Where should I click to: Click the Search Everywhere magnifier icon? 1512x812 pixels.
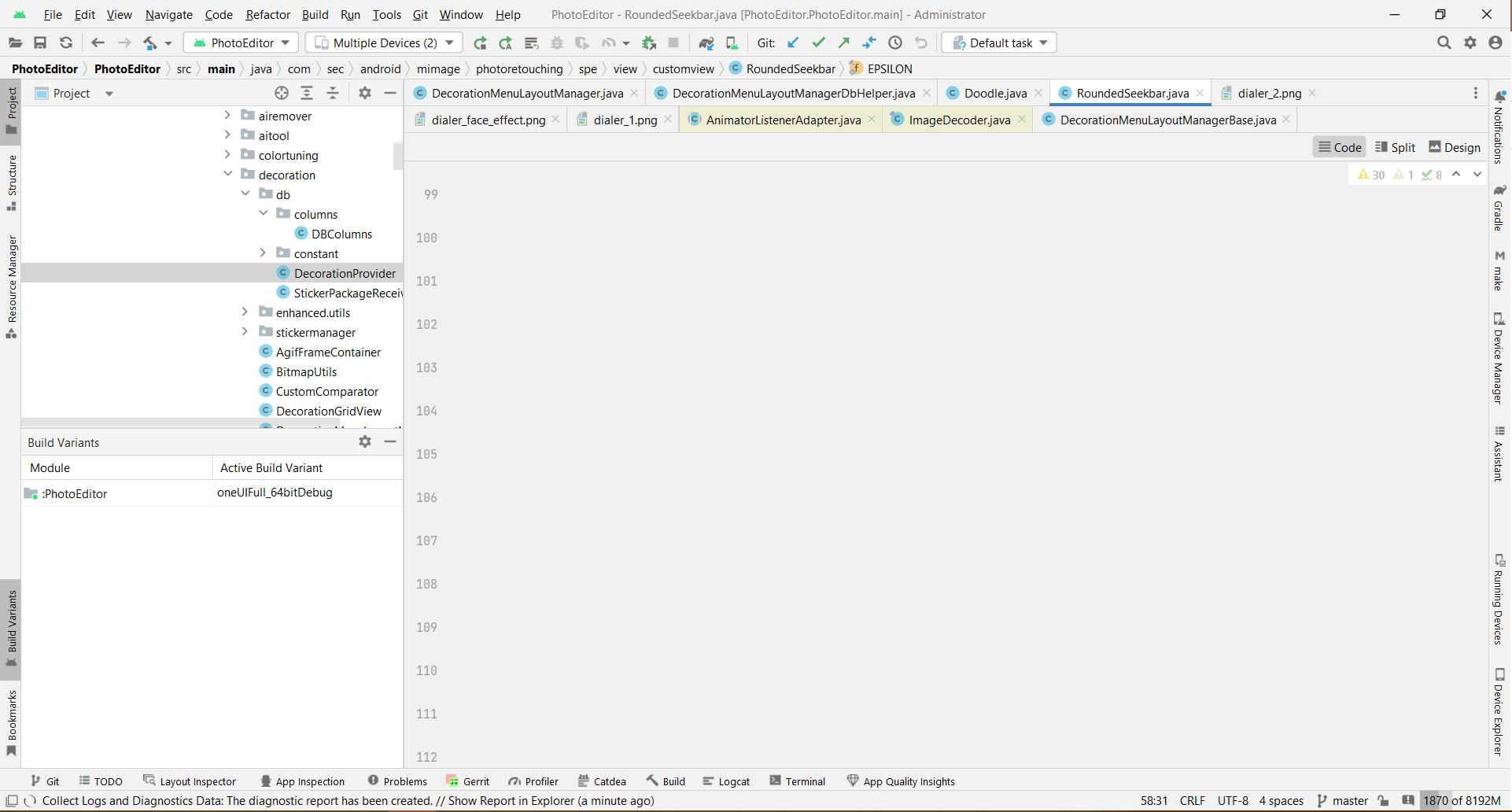[1444, 42]
